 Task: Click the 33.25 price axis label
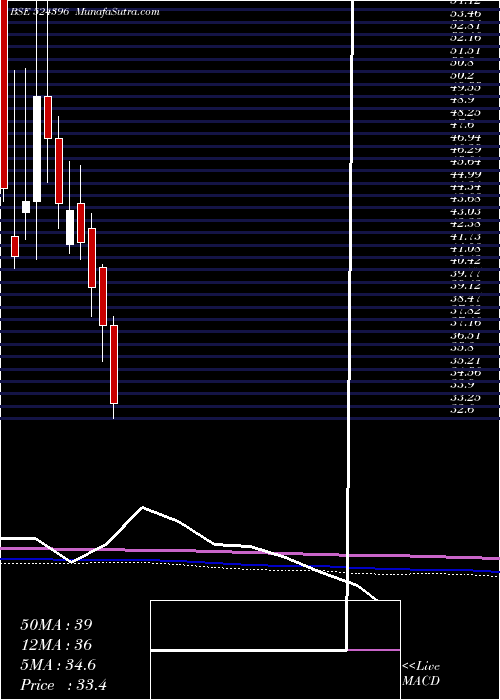[x=465, y=396]
